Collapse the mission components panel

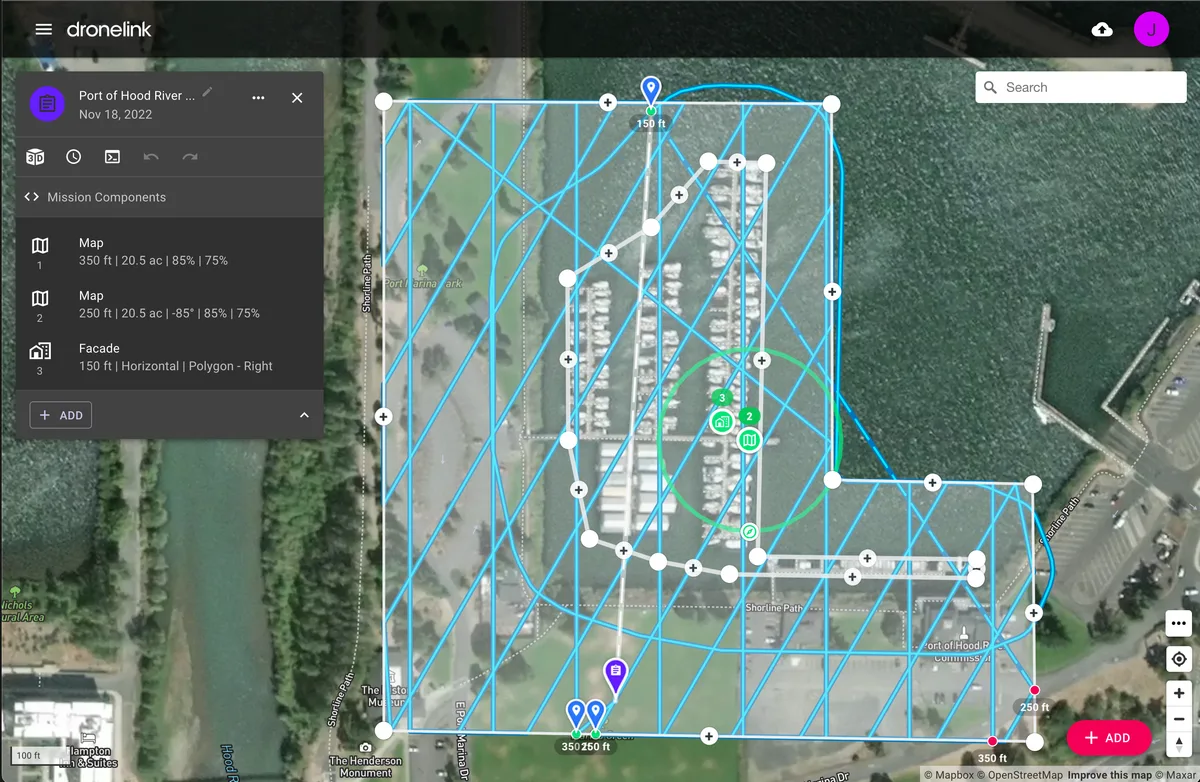[x=304, y=415]
